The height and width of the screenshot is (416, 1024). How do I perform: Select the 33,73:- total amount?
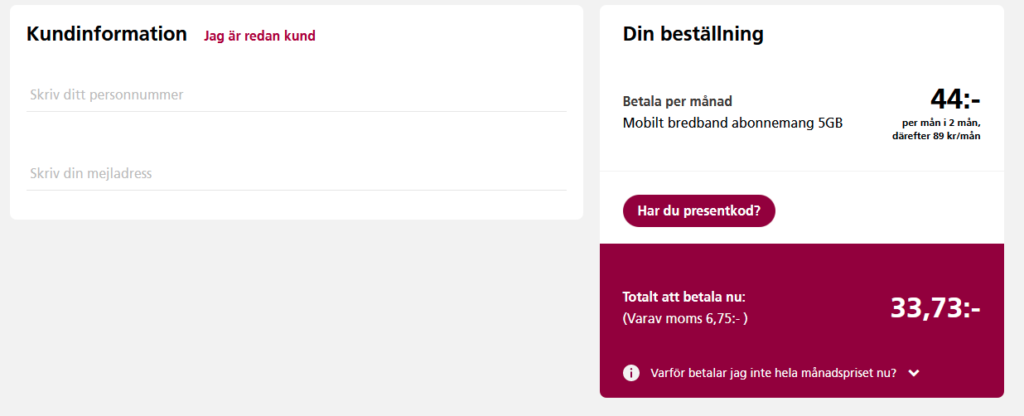click(935, 308)
